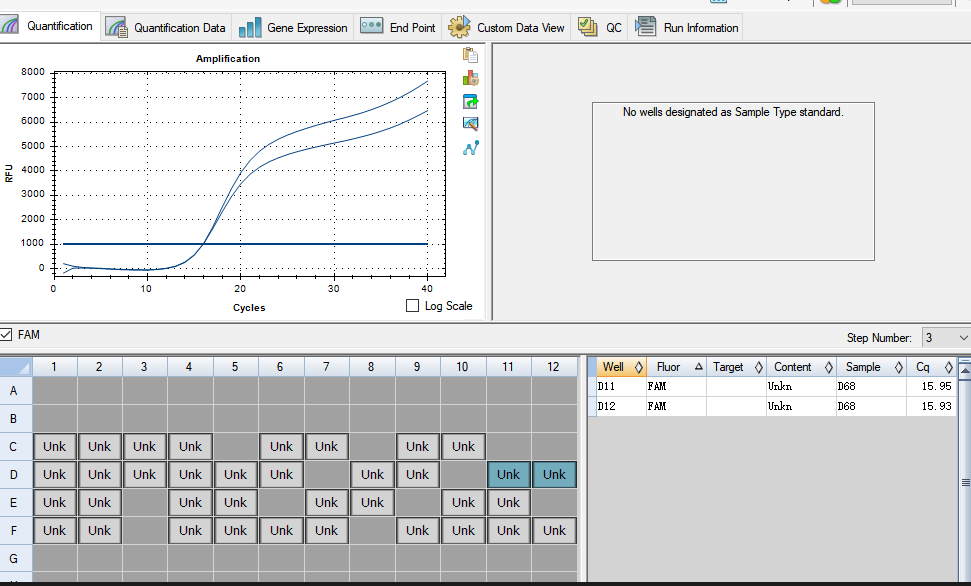Select entire plate row D header
971x586 pixels.
coord(15,474)
